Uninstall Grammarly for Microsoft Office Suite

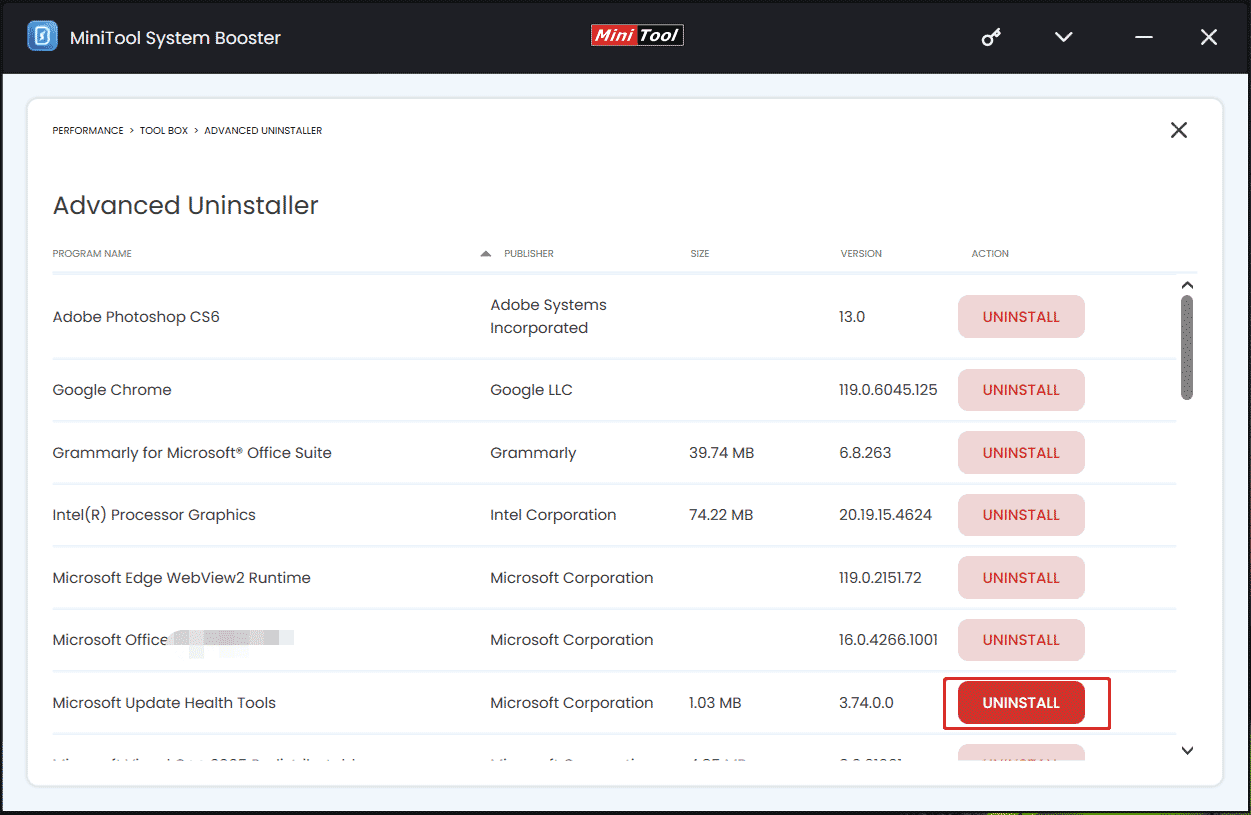[x=1021, y=453]
